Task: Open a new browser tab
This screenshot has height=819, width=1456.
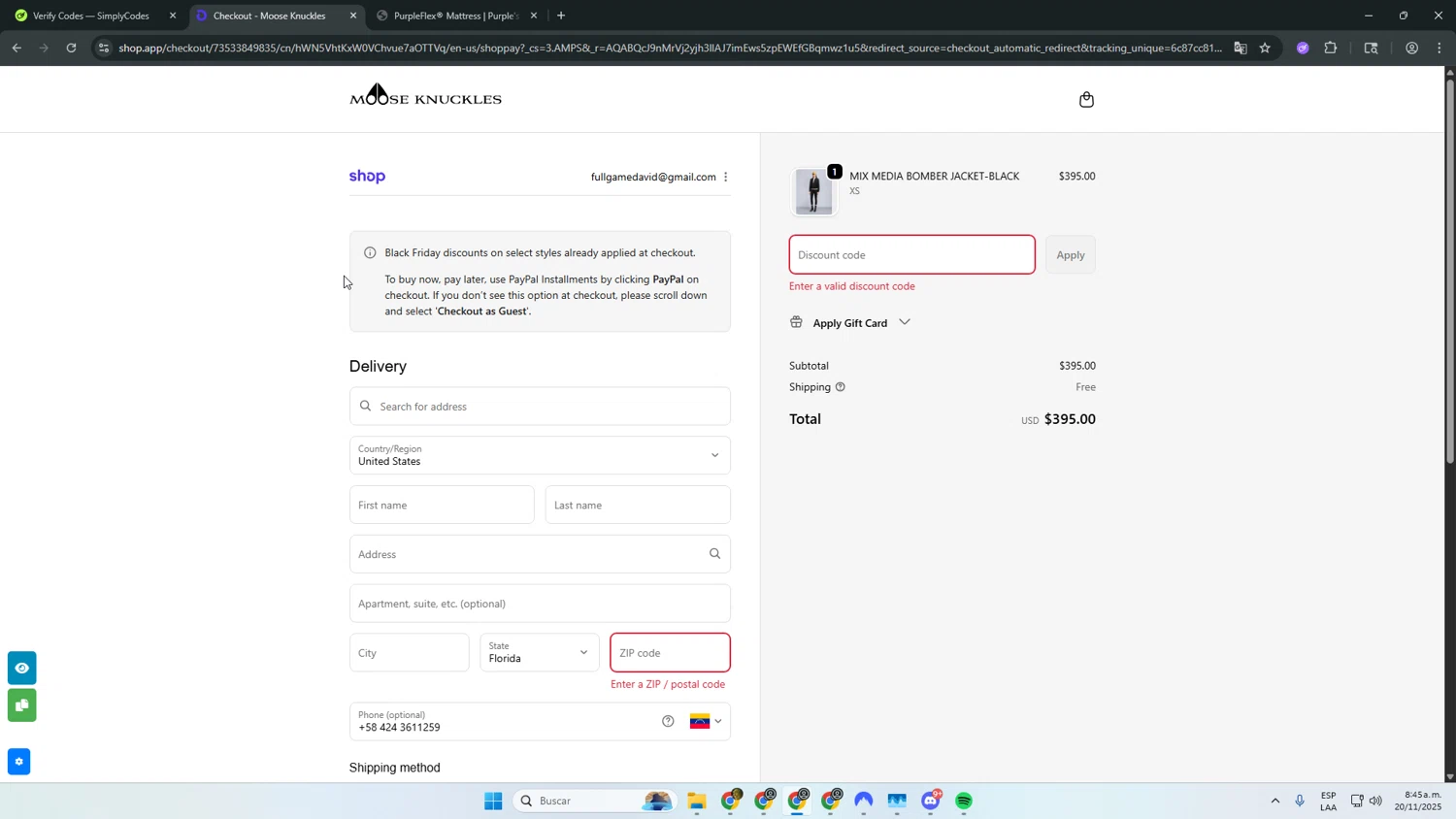Action: (x=561, y=16)
